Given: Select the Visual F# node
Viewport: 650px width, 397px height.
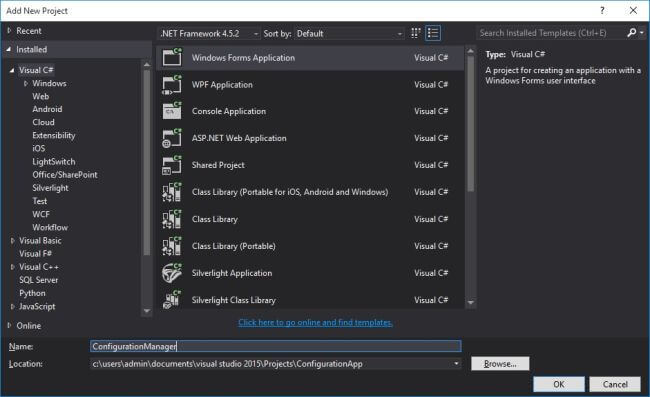Looking at the screenshot, I should (x=35, y=254).
